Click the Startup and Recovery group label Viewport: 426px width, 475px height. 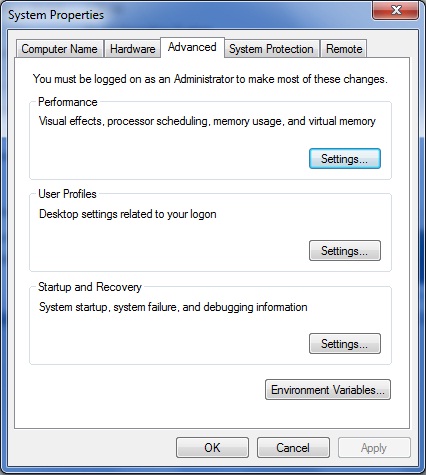click(90, 287)
